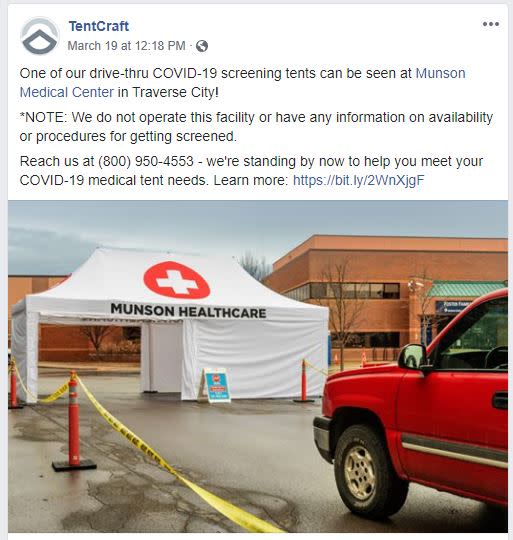
Task: Follow the Medical Center link text
Action: 66,92
